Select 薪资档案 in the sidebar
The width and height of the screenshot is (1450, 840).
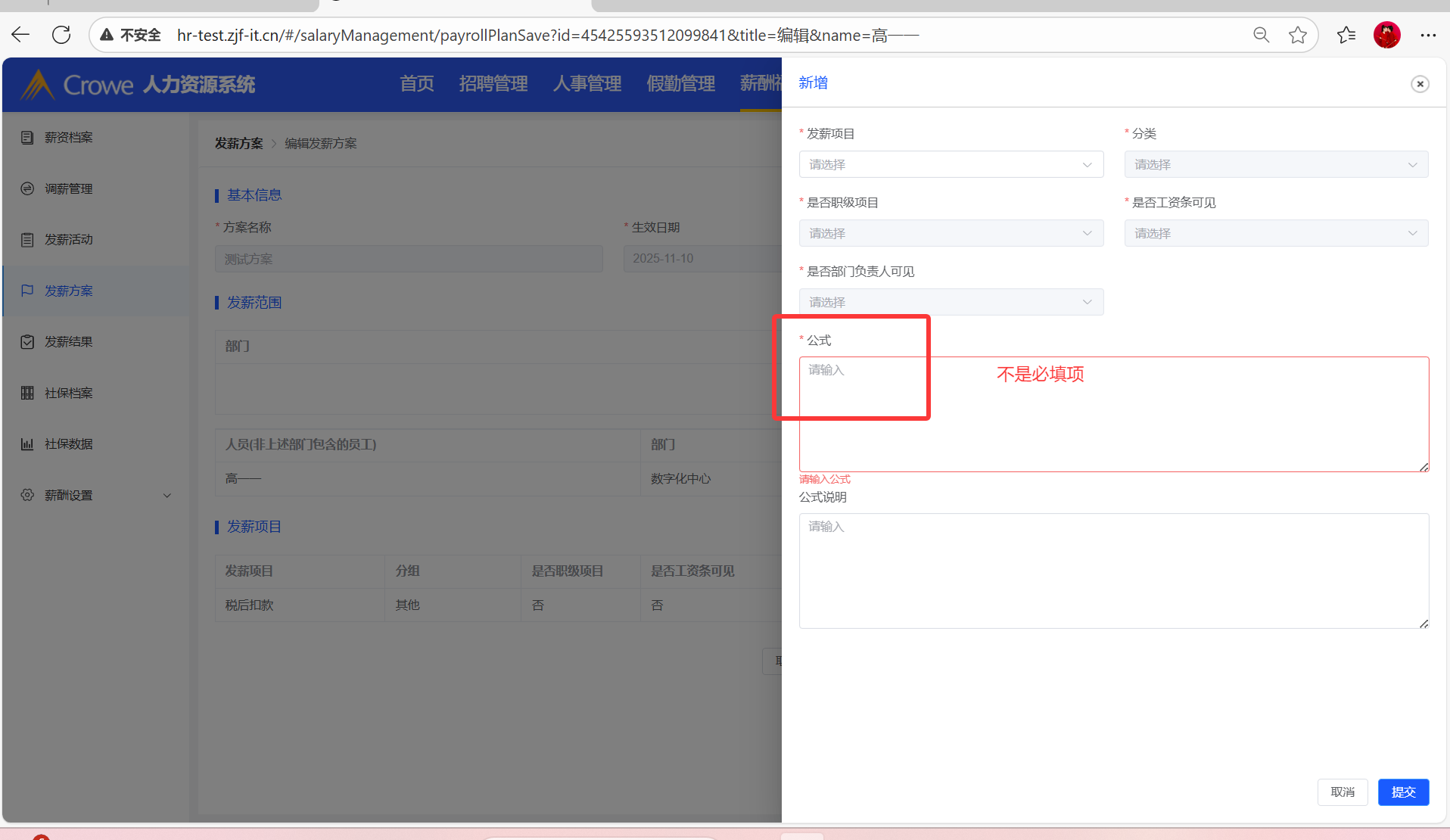tap(69, 137)
